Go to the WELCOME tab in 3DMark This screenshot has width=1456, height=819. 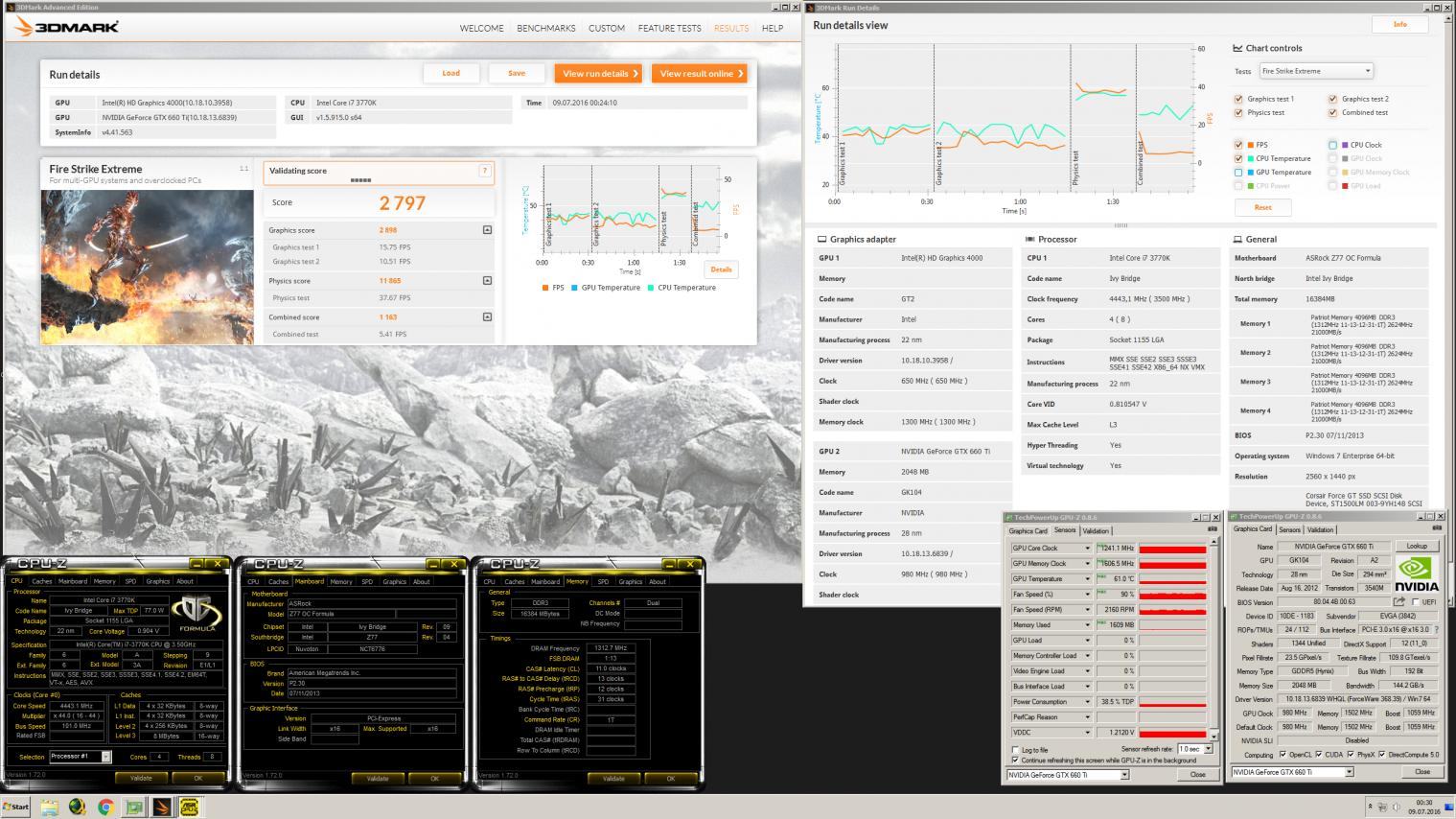[481, 28]
